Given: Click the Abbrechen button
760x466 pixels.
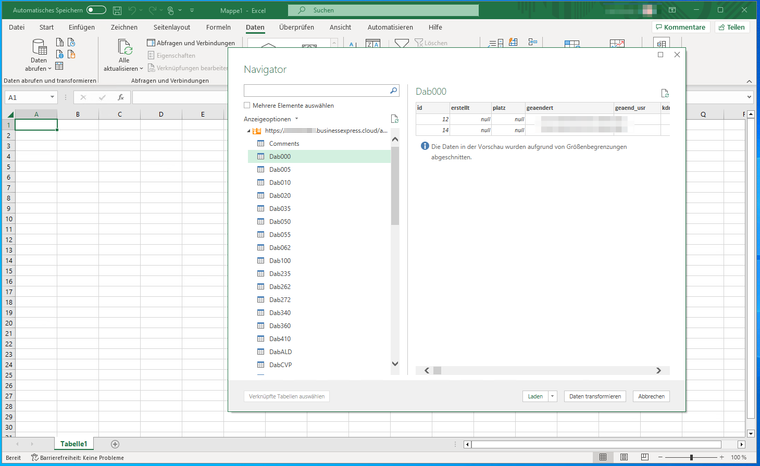Looking at the screenshot, I should coord(651,396).
